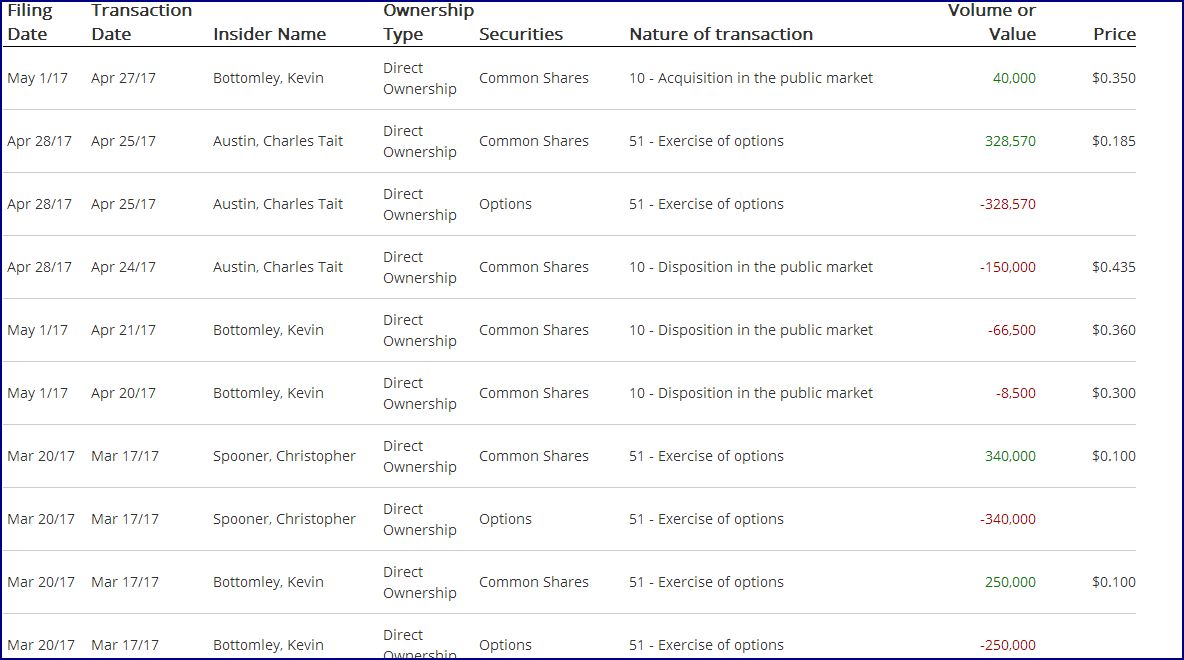Click the Acquisition in the public market entry

(751, 78)
